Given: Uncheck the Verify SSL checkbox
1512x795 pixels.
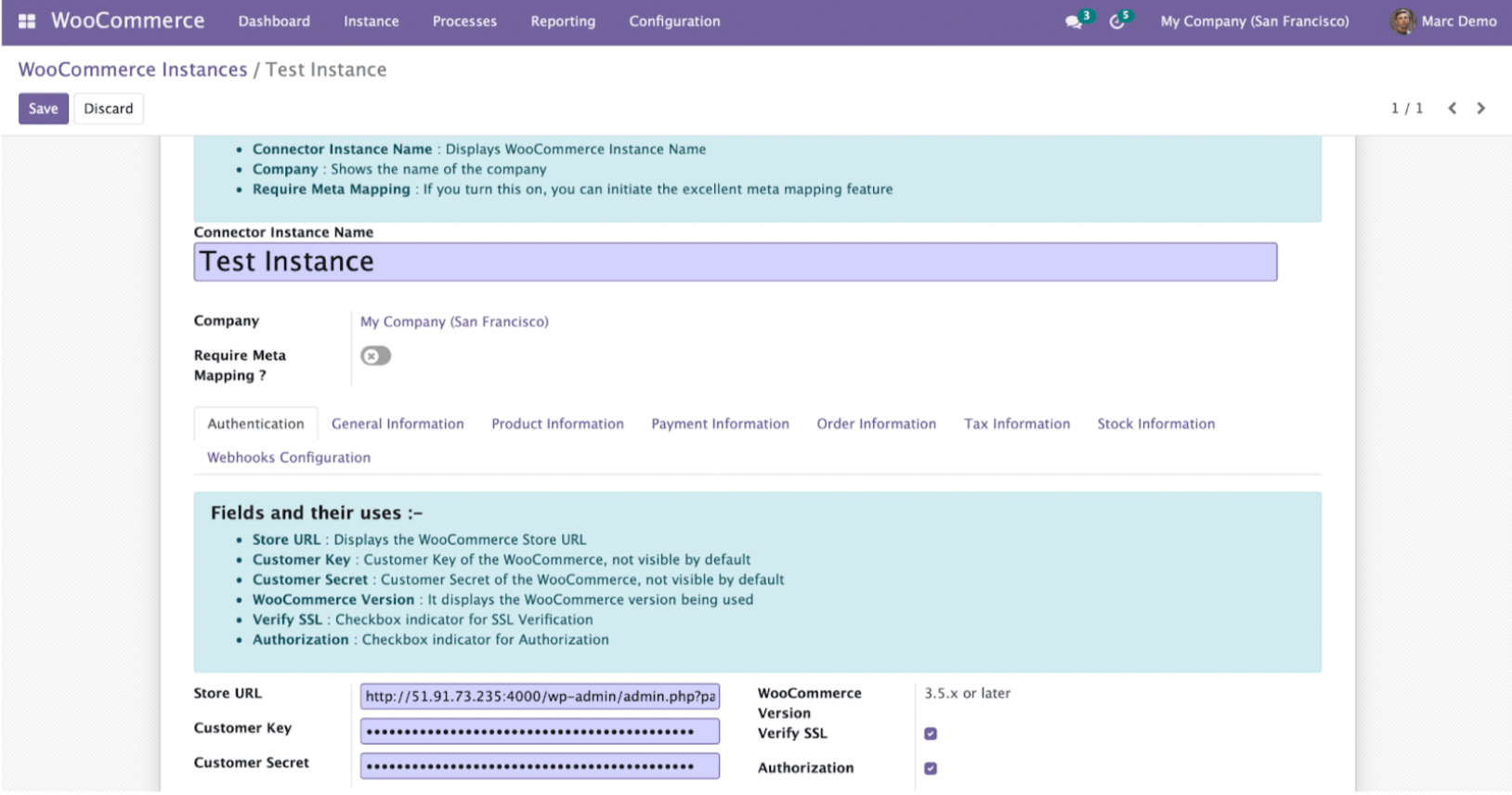Looking at the screenshot, I should pyautogui.click(x=931, y=734).
